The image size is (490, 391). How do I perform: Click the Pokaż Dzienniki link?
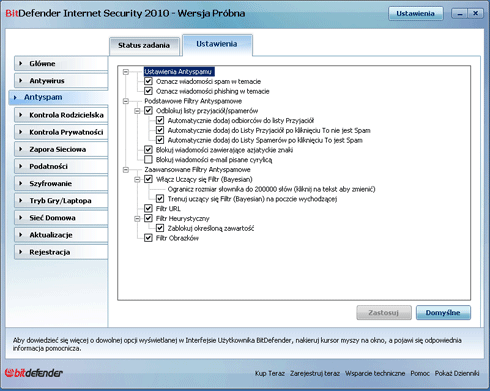[457, 373]
